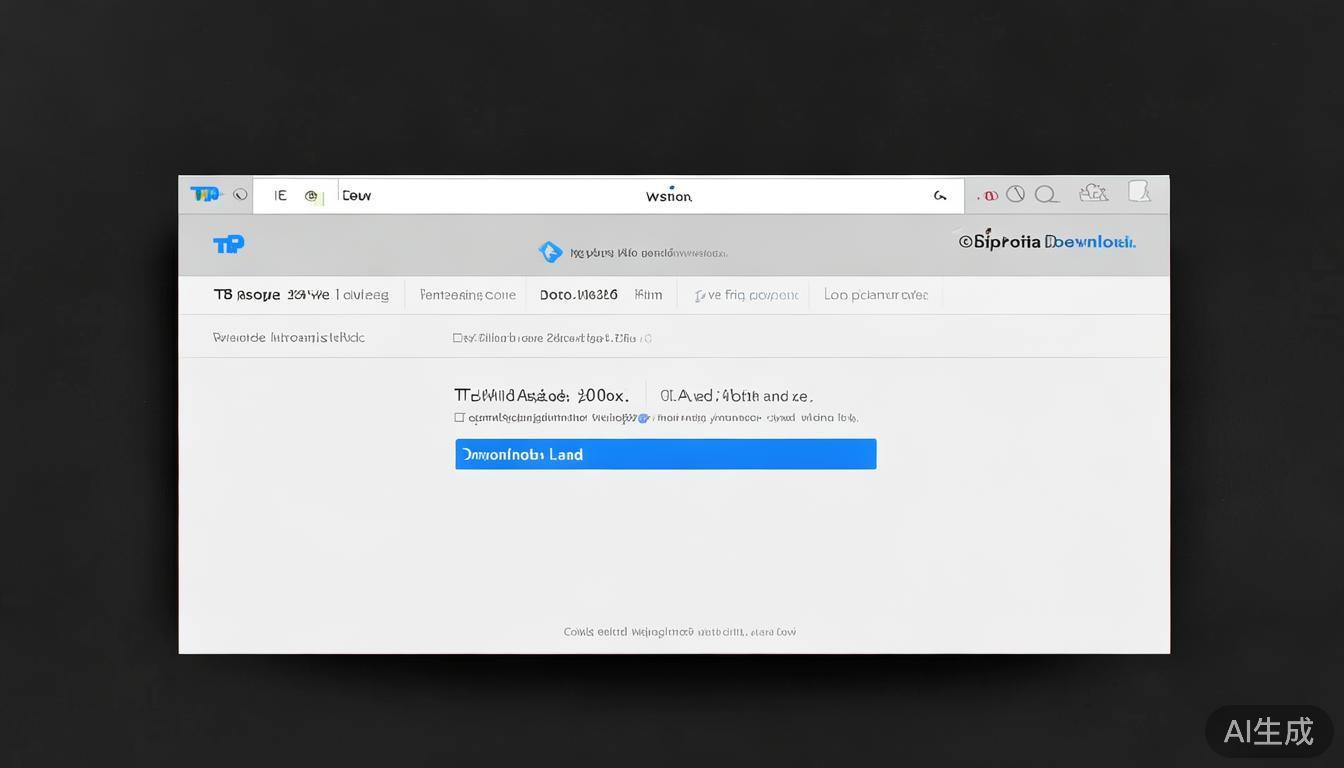Tick the checkbox above the blue button
Image resolution: width=1344 pixels, height=768 pixels.
point(460,418)
